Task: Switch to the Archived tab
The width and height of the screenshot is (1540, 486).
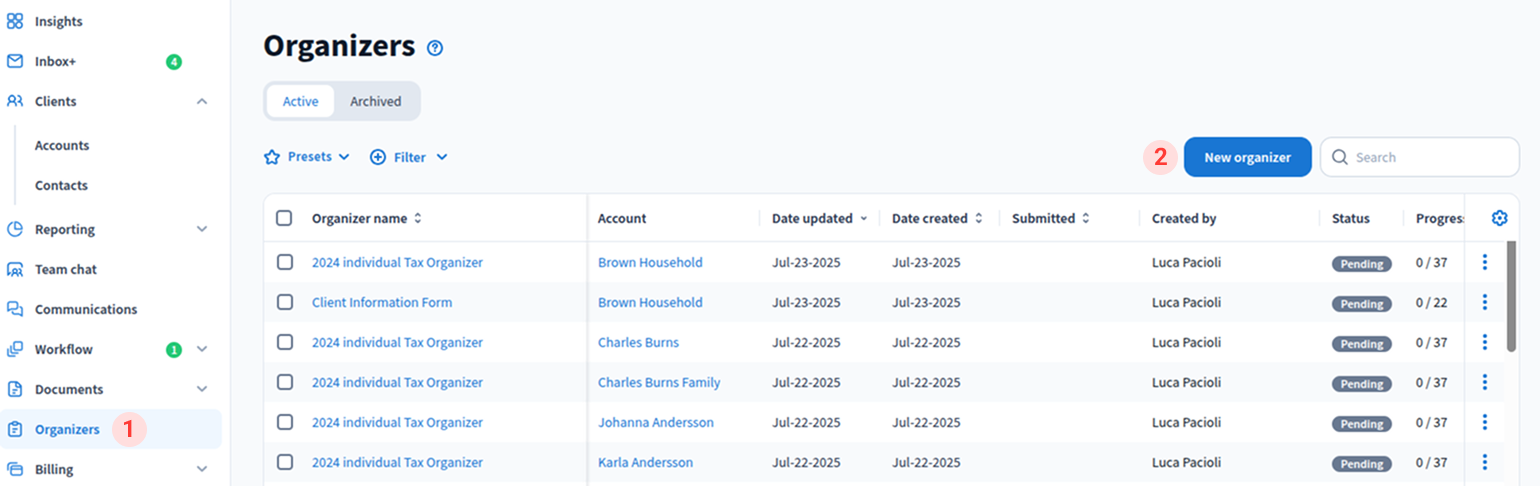Action: (375, 101)
